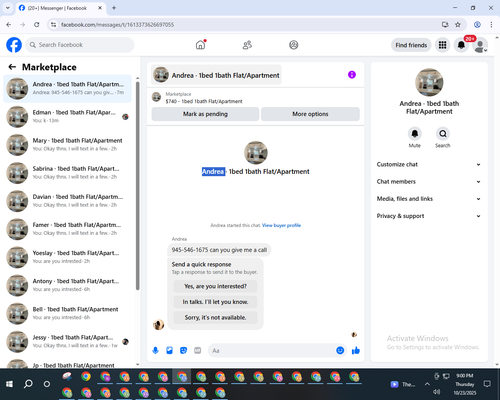Mute this chat with the bell icon
The width and height of the screenshot is (500, 400).
[x=415, y=134]
